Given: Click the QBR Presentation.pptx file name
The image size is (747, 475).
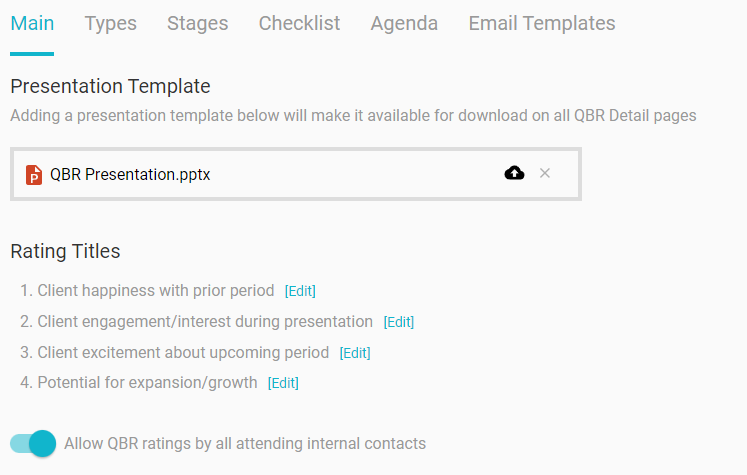Looking at the screenshot, I should (130, 174).
